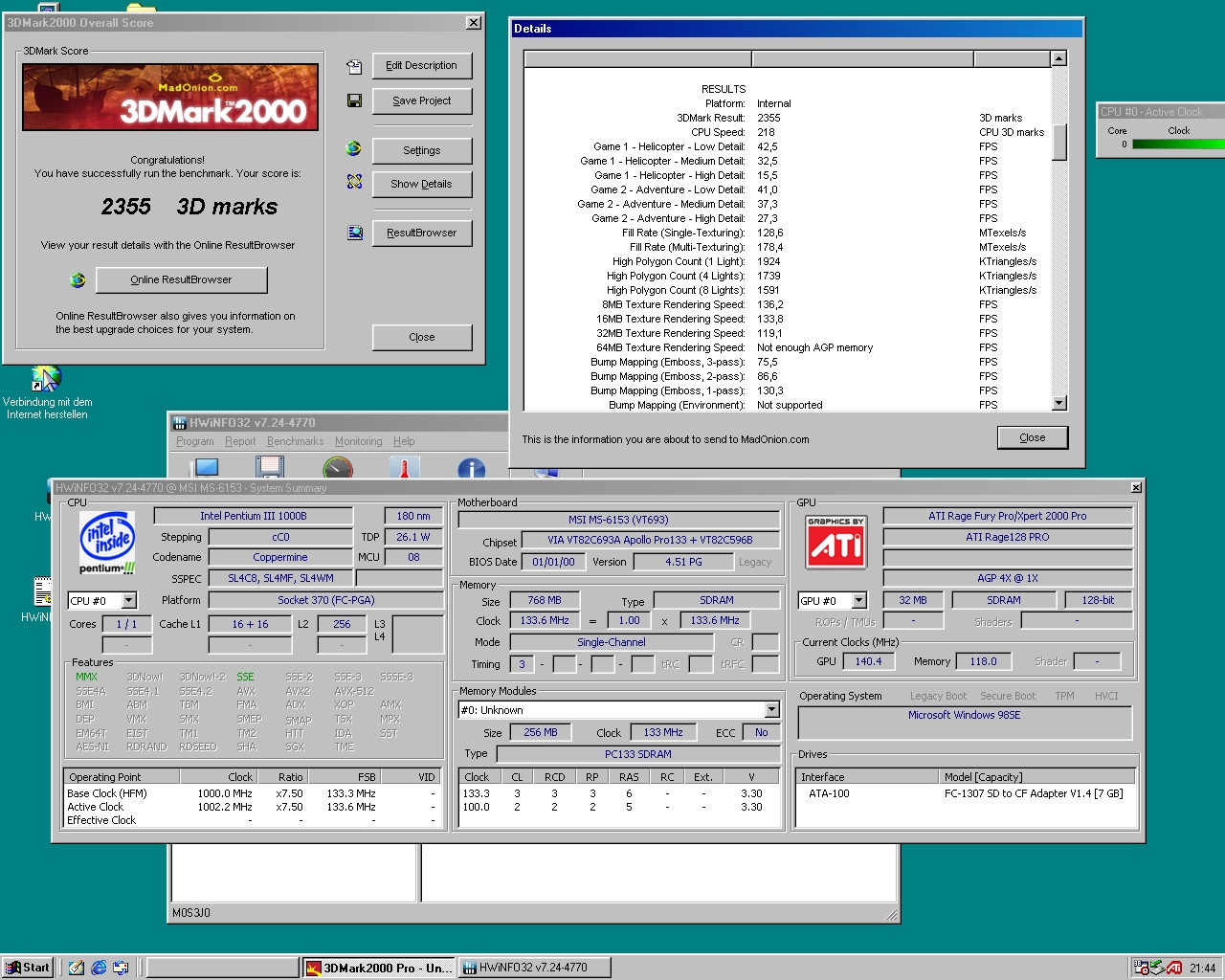Click the ResultBrowser button
The width and height of the screenshot is (1225, 980).
pyautogui.click(x=421, y=233)
